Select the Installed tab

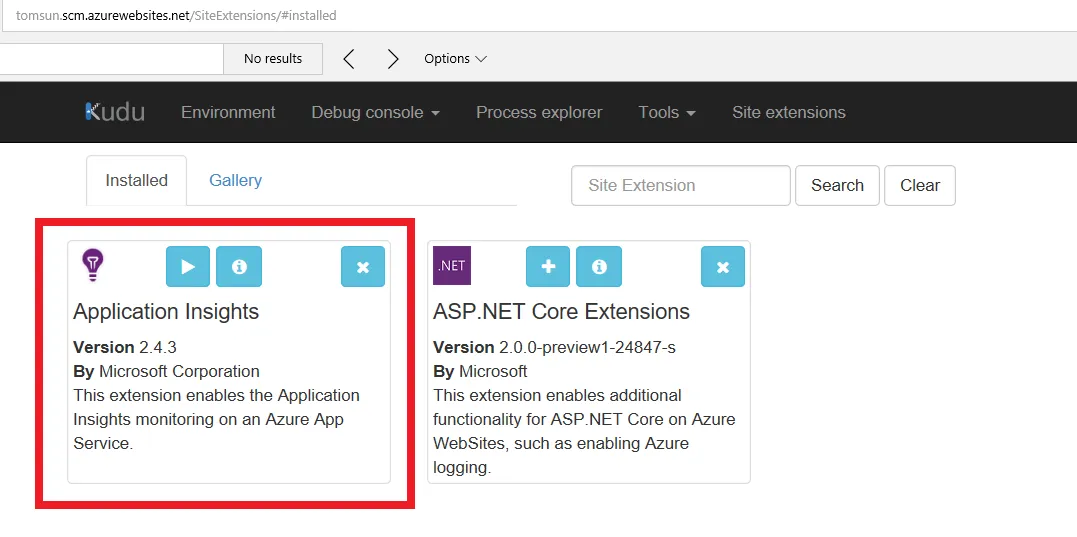(137, 181)
